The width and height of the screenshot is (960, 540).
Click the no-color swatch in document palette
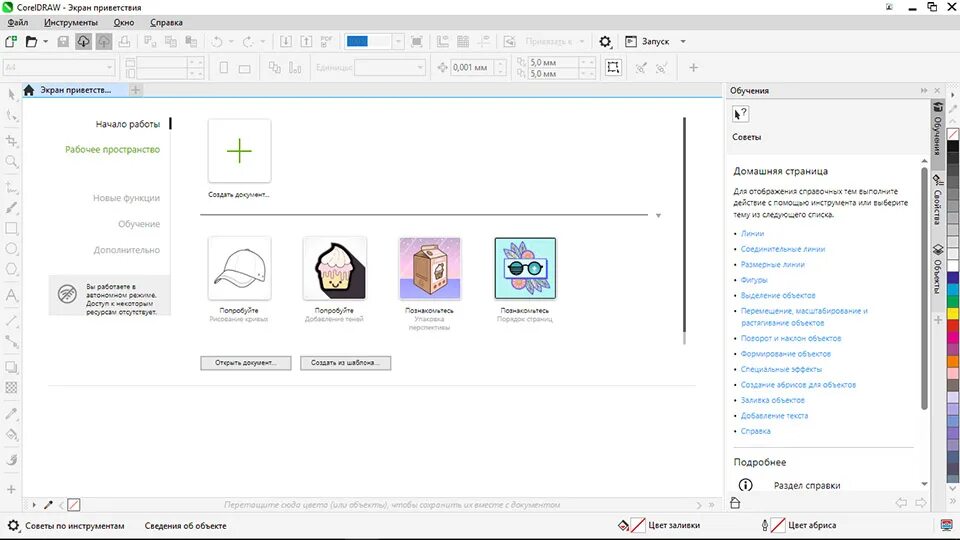click(x=73, y=505)
